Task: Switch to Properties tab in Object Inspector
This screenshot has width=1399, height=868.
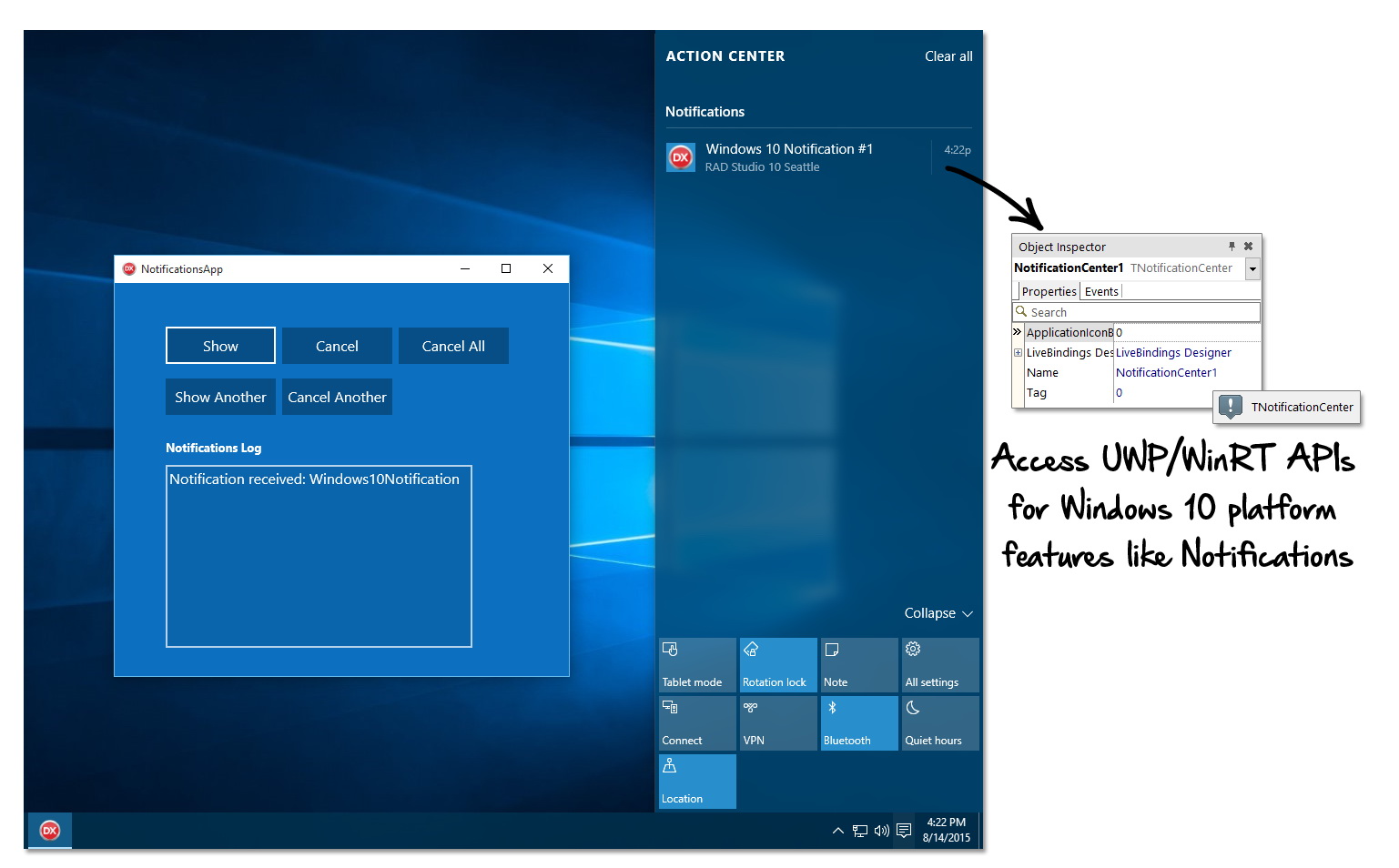Action: click(x=1049, y=291)
